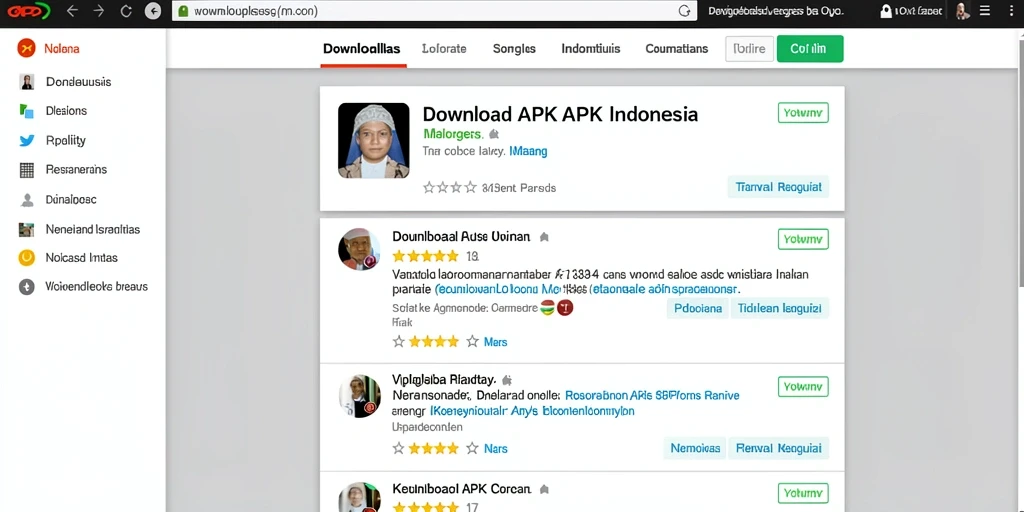The image size is (1024, 512).
Task: Click the blue link line starting with (Feounliovan
Action: coord(586,289)
